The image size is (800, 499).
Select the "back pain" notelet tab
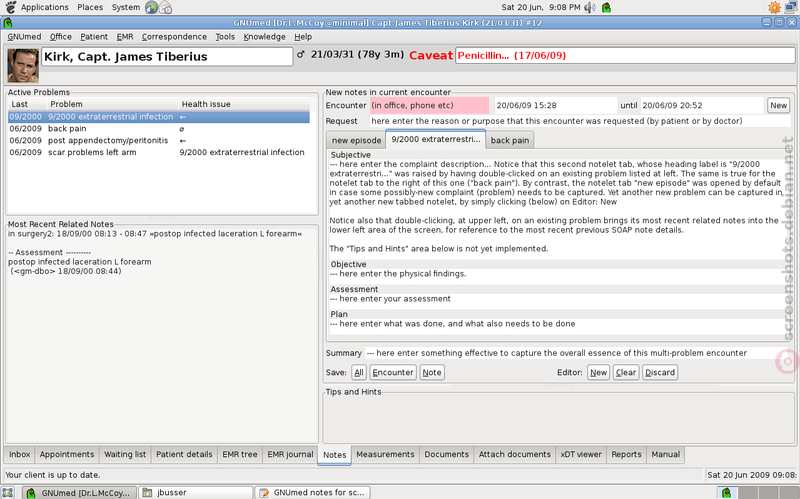coord(510,140)
